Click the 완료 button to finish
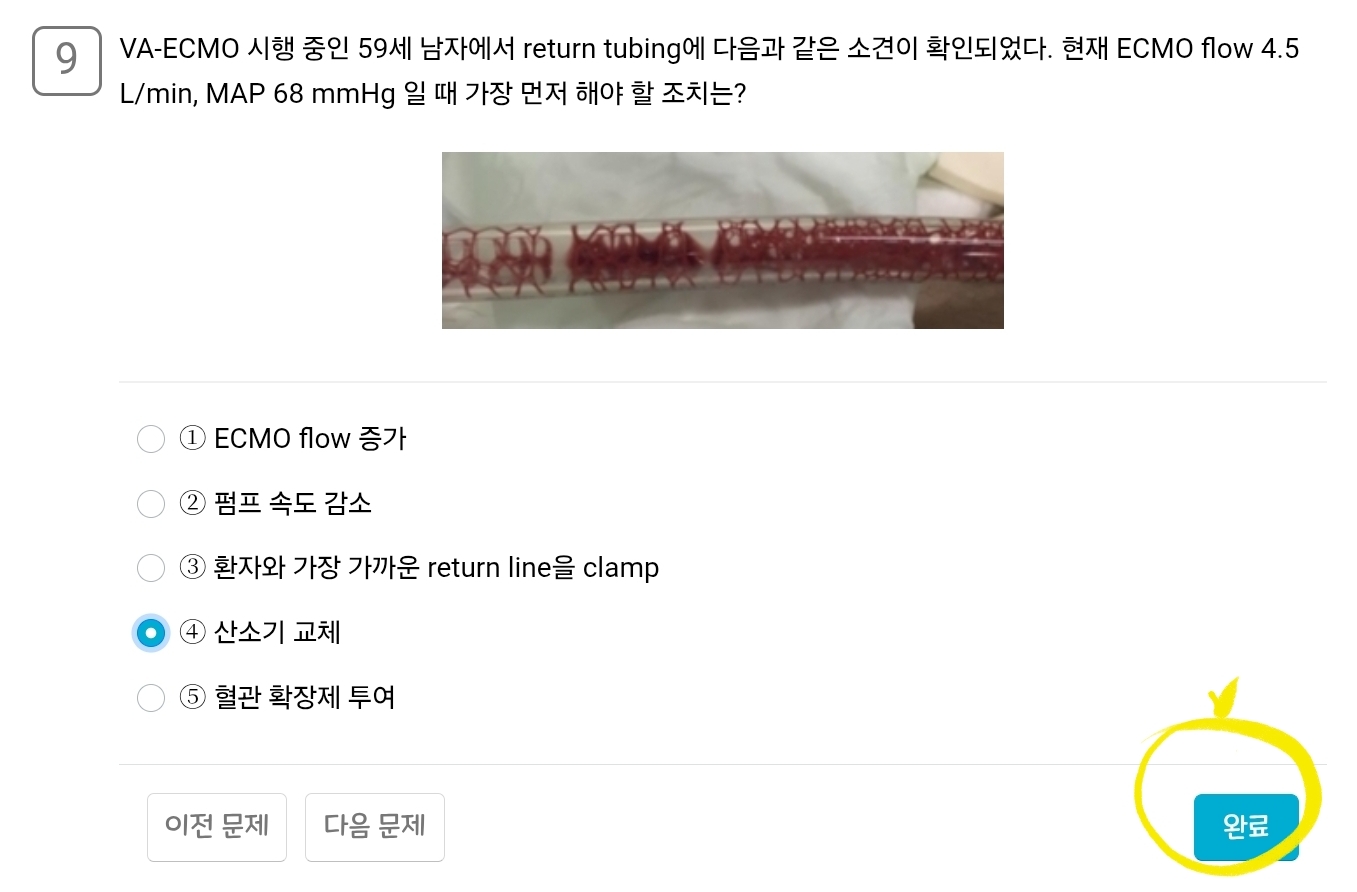This screenshot has height=892, width=1357. (1246, 827)
